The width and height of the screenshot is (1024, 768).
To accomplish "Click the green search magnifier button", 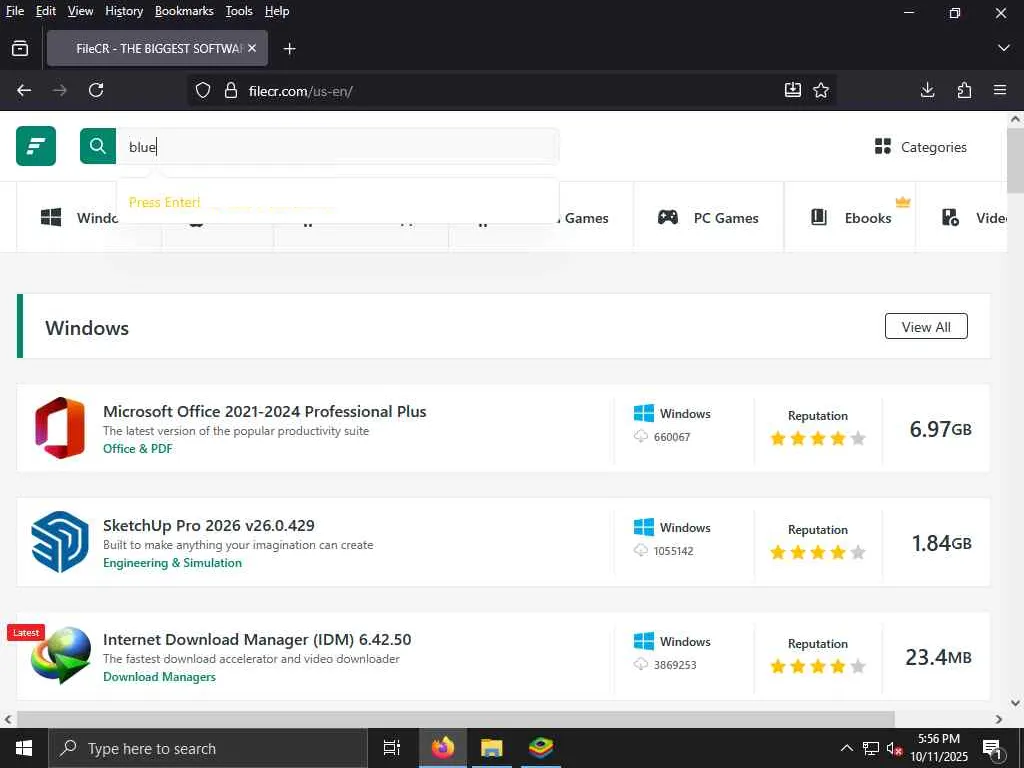I will pyautogui.click(x=98, y=146).
